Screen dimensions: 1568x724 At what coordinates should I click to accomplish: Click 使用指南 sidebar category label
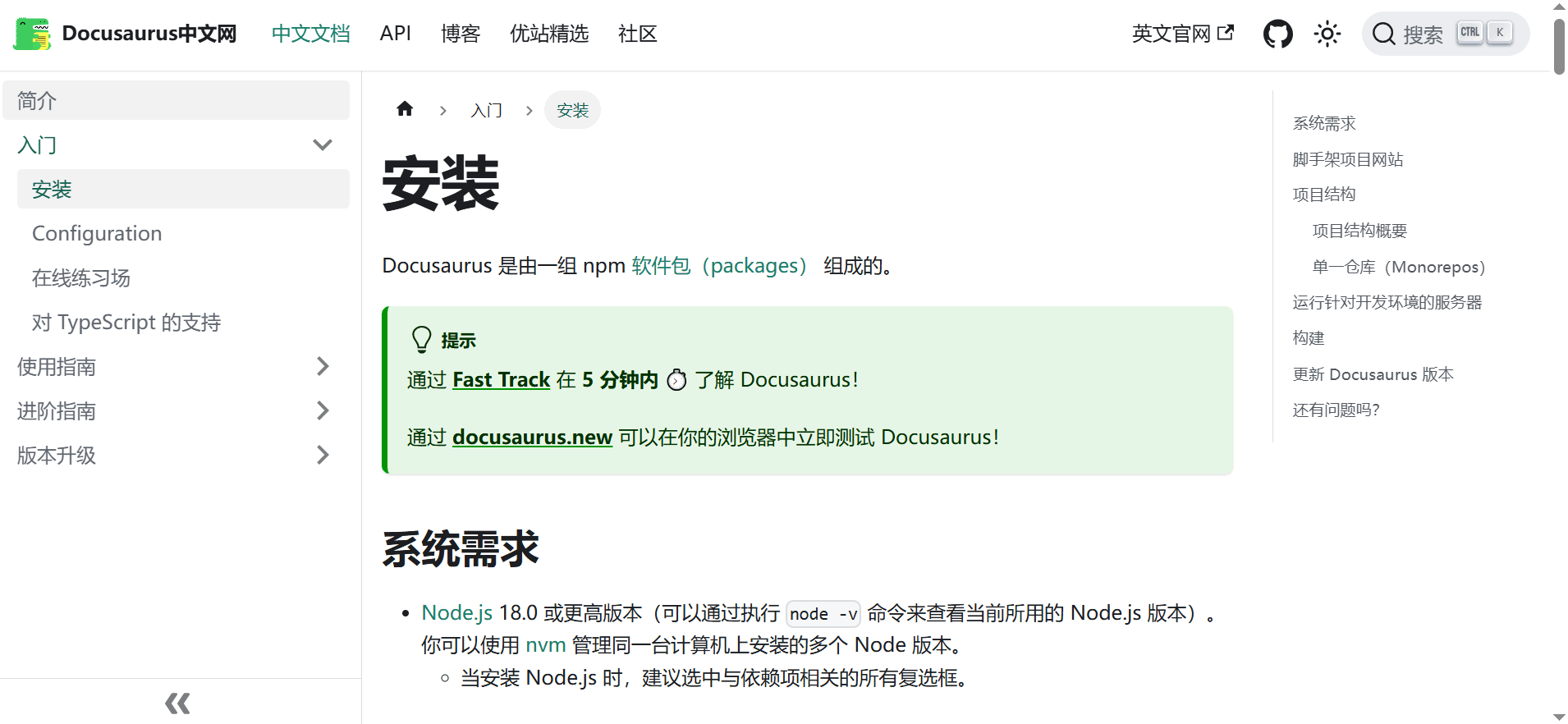57,366
